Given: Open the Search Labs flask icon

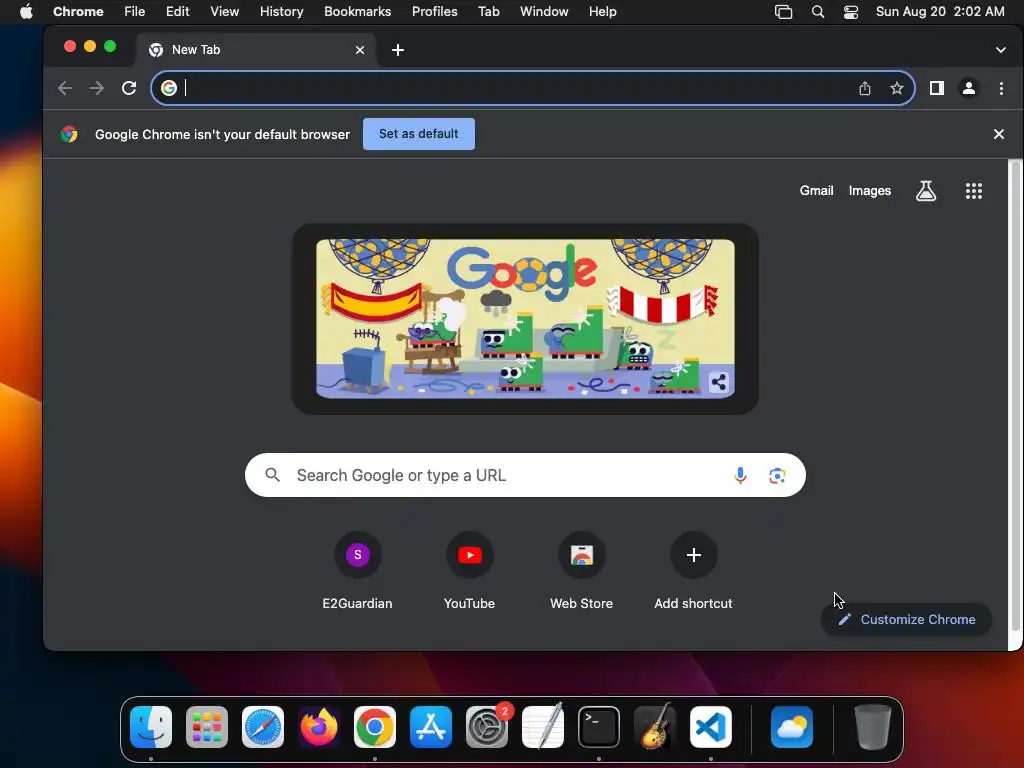Looking at the screenshot, I should [925, 191].
